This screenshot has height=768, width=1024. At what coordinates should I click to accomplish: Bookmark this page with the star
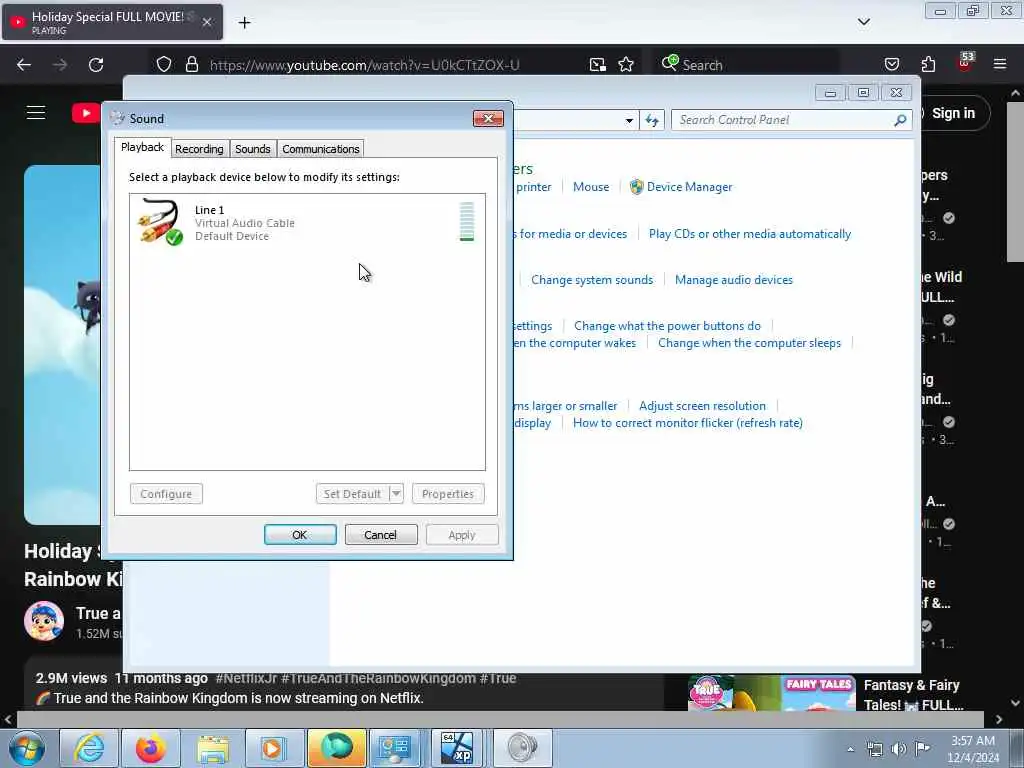click(626, 65)
